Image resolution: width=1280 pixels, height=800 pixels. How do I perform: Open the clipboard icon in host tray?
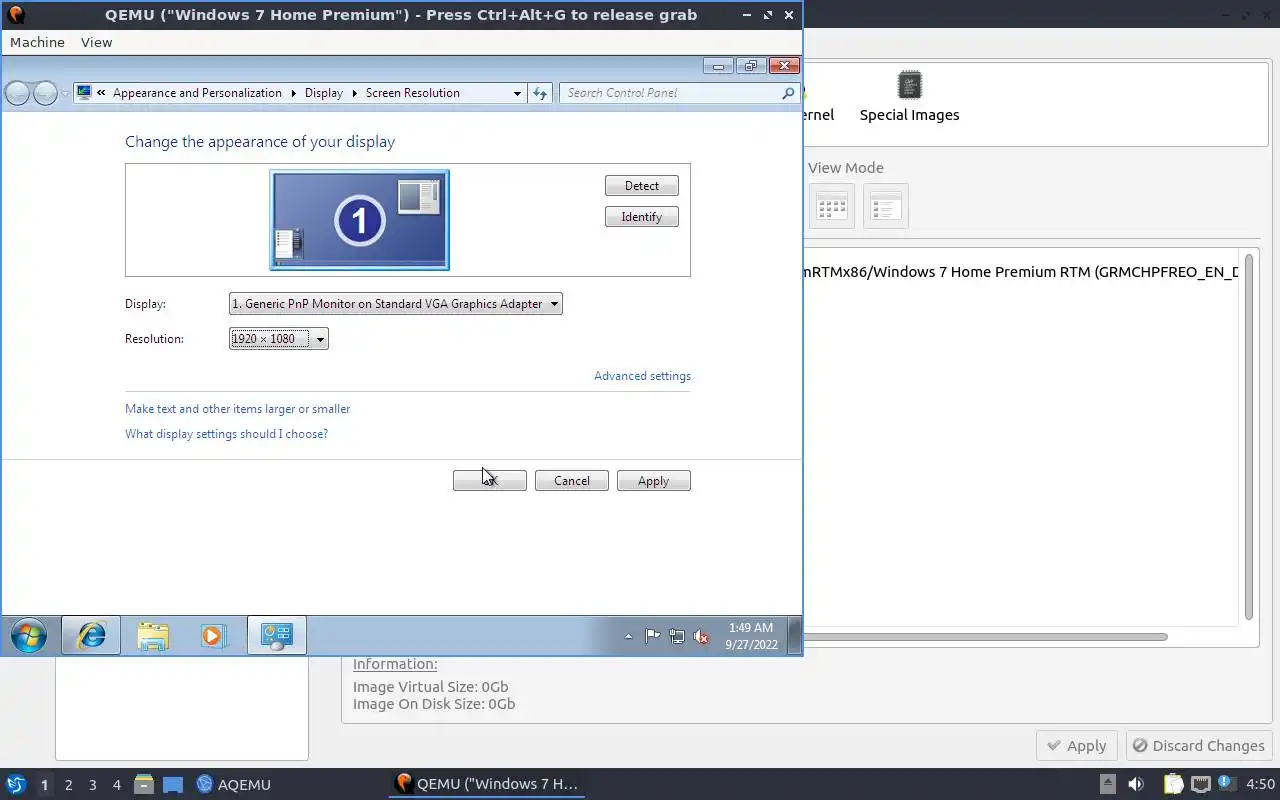1173,784
